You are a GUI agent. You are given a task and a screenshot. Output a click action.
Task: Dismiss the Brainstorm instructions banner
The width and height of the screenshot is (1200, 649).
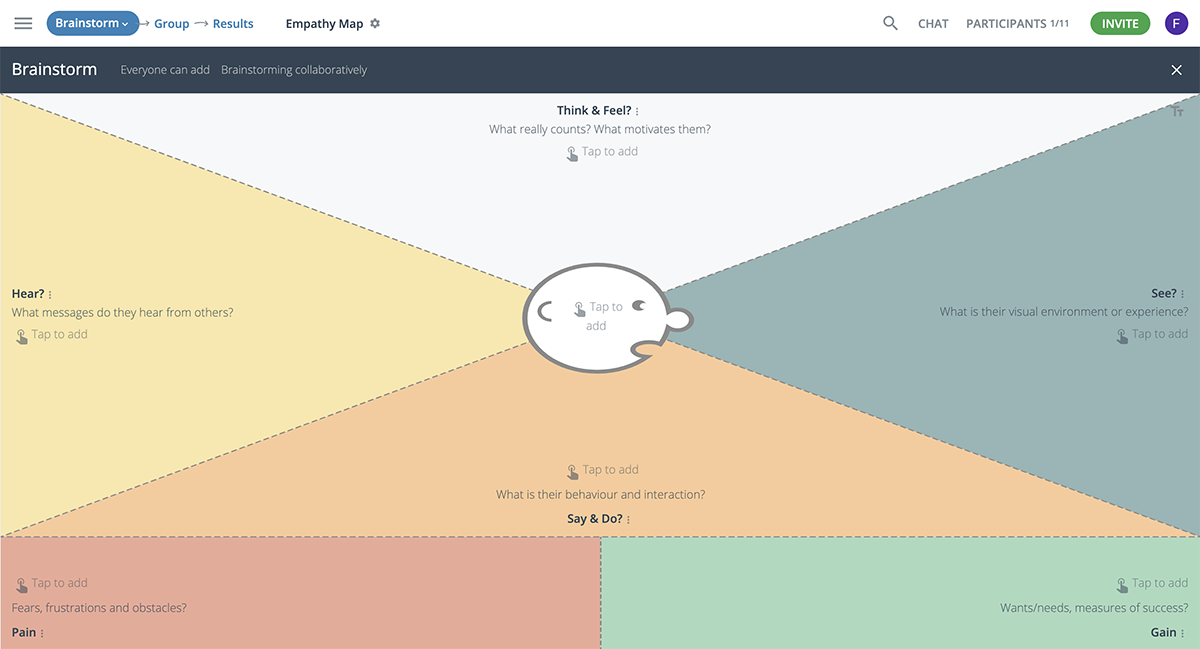point(1176,70)
